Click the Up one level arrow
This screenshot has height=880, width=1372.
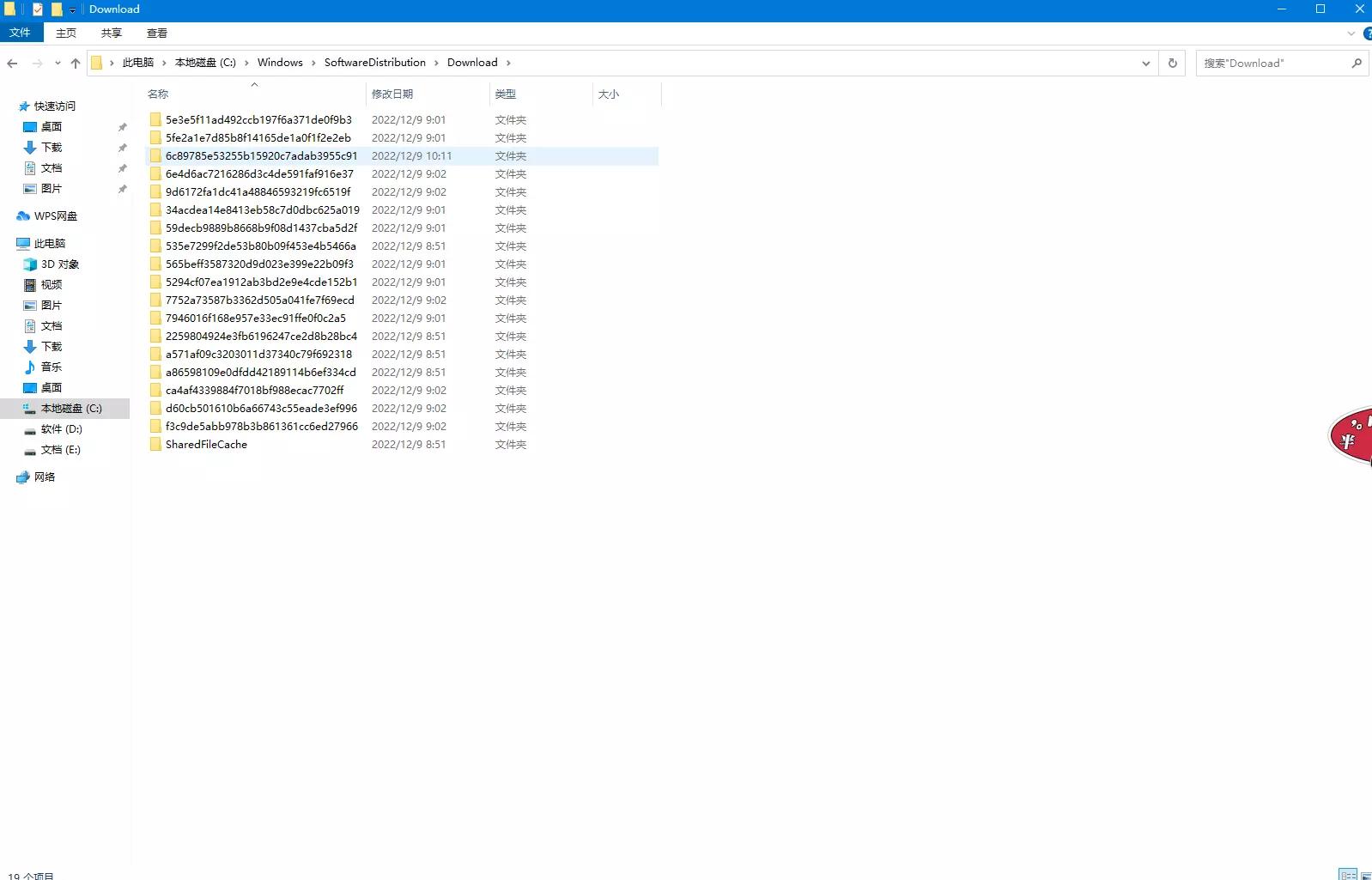point(76,63)
